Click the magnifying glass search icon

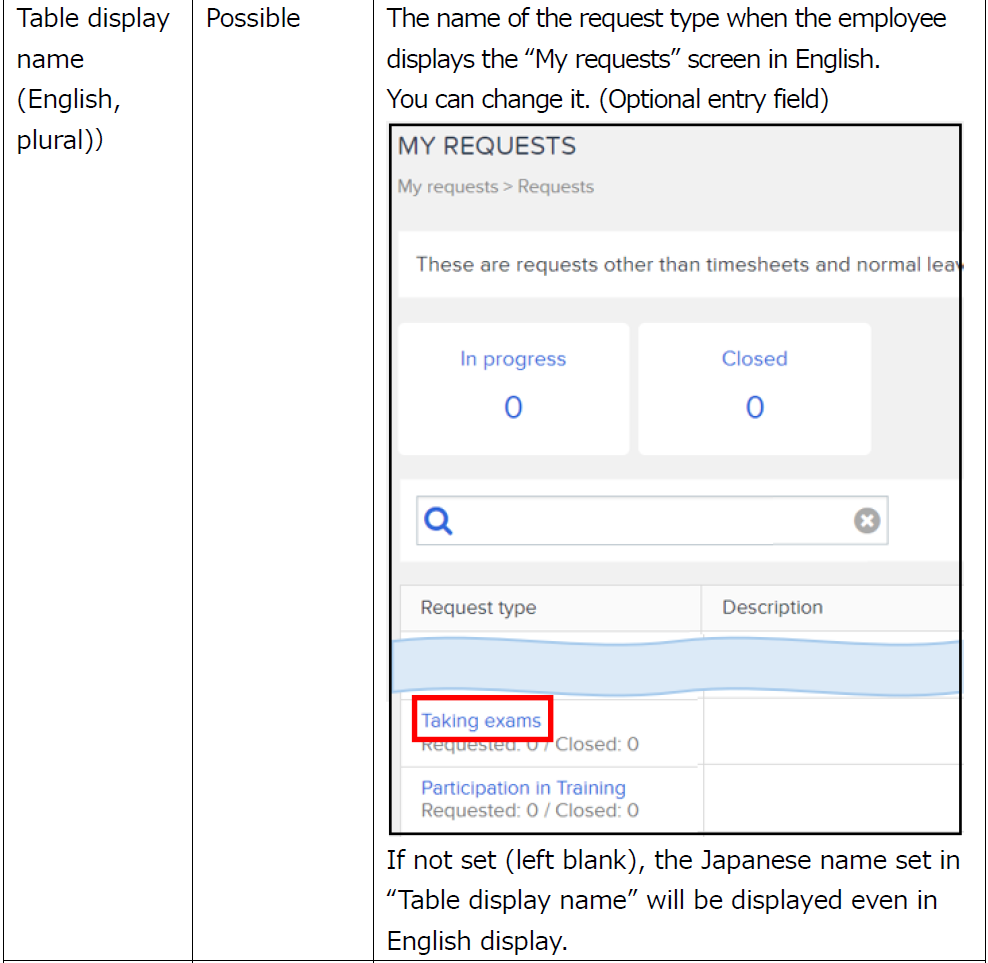pyautogui.click(x=437, y=520)
